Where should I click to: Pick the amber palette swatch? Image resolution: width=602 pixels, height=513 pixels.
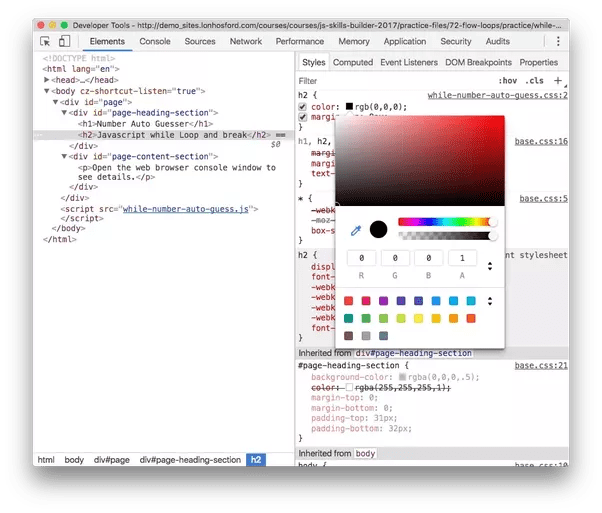(436, 318)
